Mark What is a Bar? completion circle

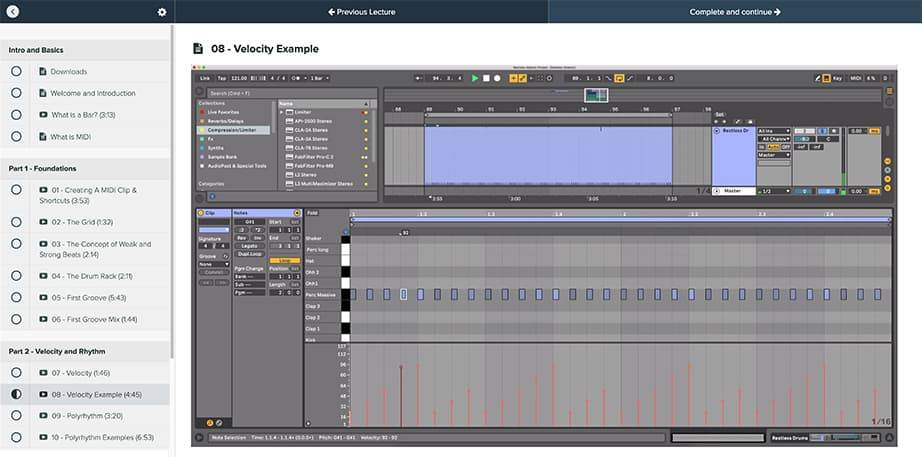coord(16,115)
